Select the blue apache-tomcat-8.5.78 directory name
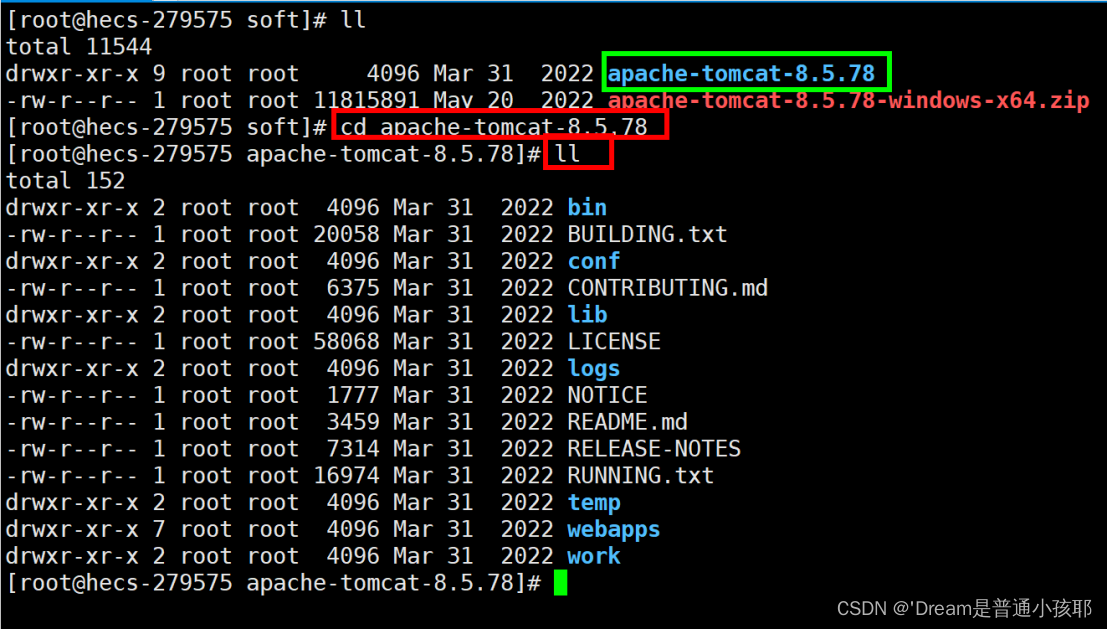This screenshot has width=1108, height=629. point(741,74)
